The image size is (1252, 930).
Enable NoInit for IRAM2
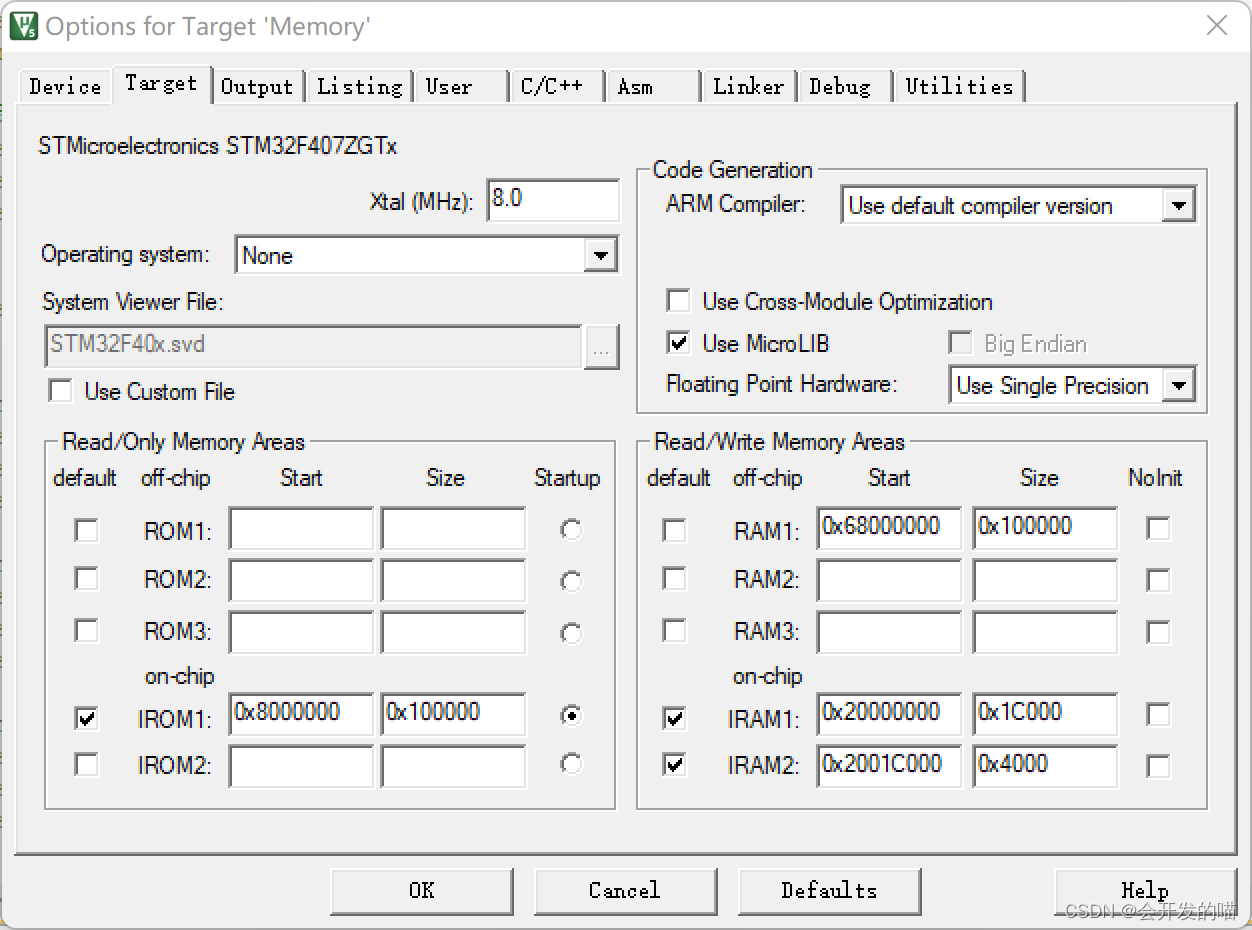coord(1158,767)
